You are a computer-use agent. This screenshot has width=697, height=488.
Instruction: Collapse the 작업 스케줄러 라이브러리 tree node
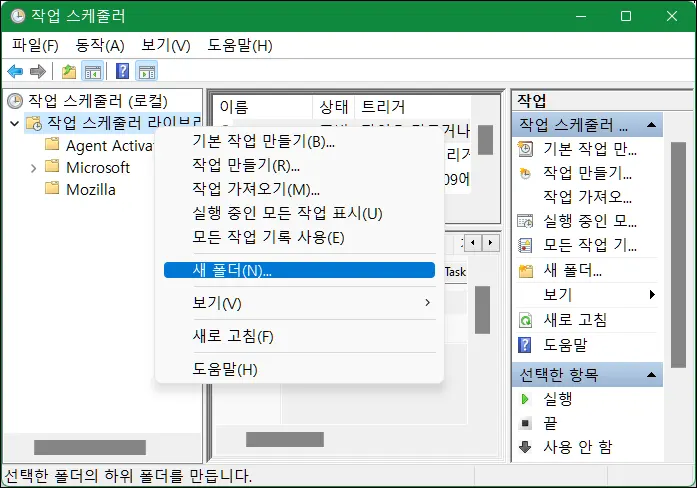click(14, 123)
